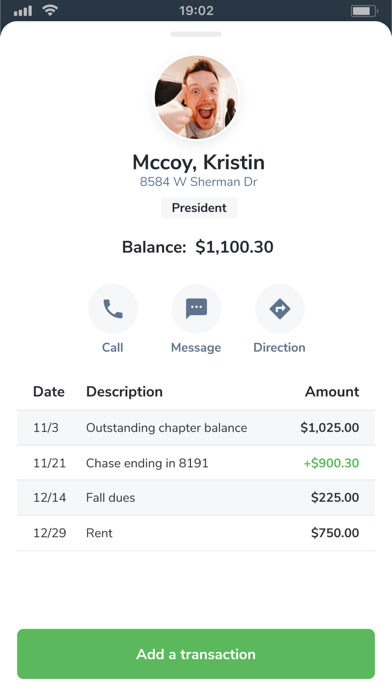Open the Rent transaction on 12/29
Image resolution: width=392 pixels, height=696 pixels.
[196, 533]
